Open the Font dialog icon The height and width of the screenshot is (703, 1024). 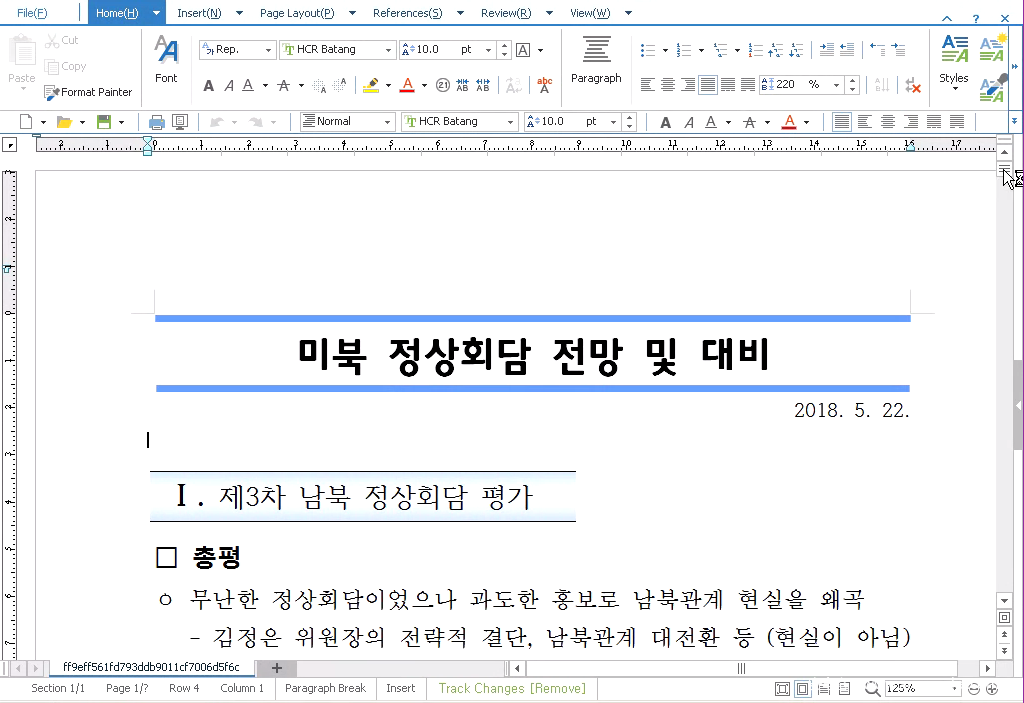point(166,58)
